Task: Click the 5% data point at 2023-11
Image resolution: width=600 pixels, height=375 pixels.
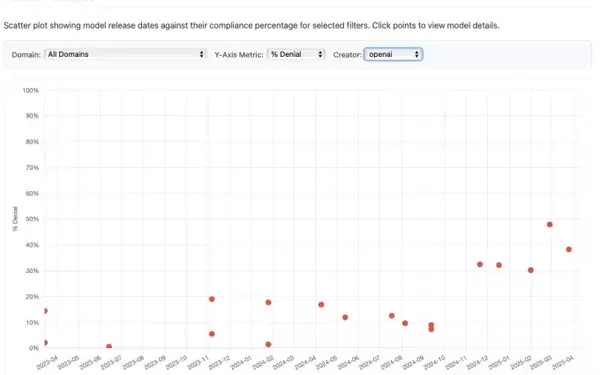Action: coord(212,334)
